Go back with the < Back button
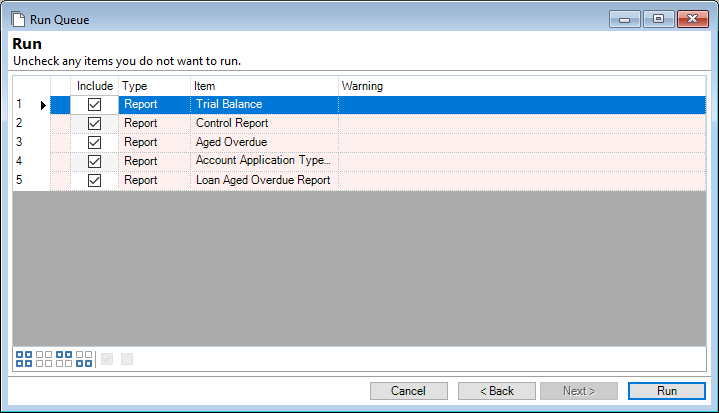The height and width of the screenshot is (413, 719). coord(497,391)
